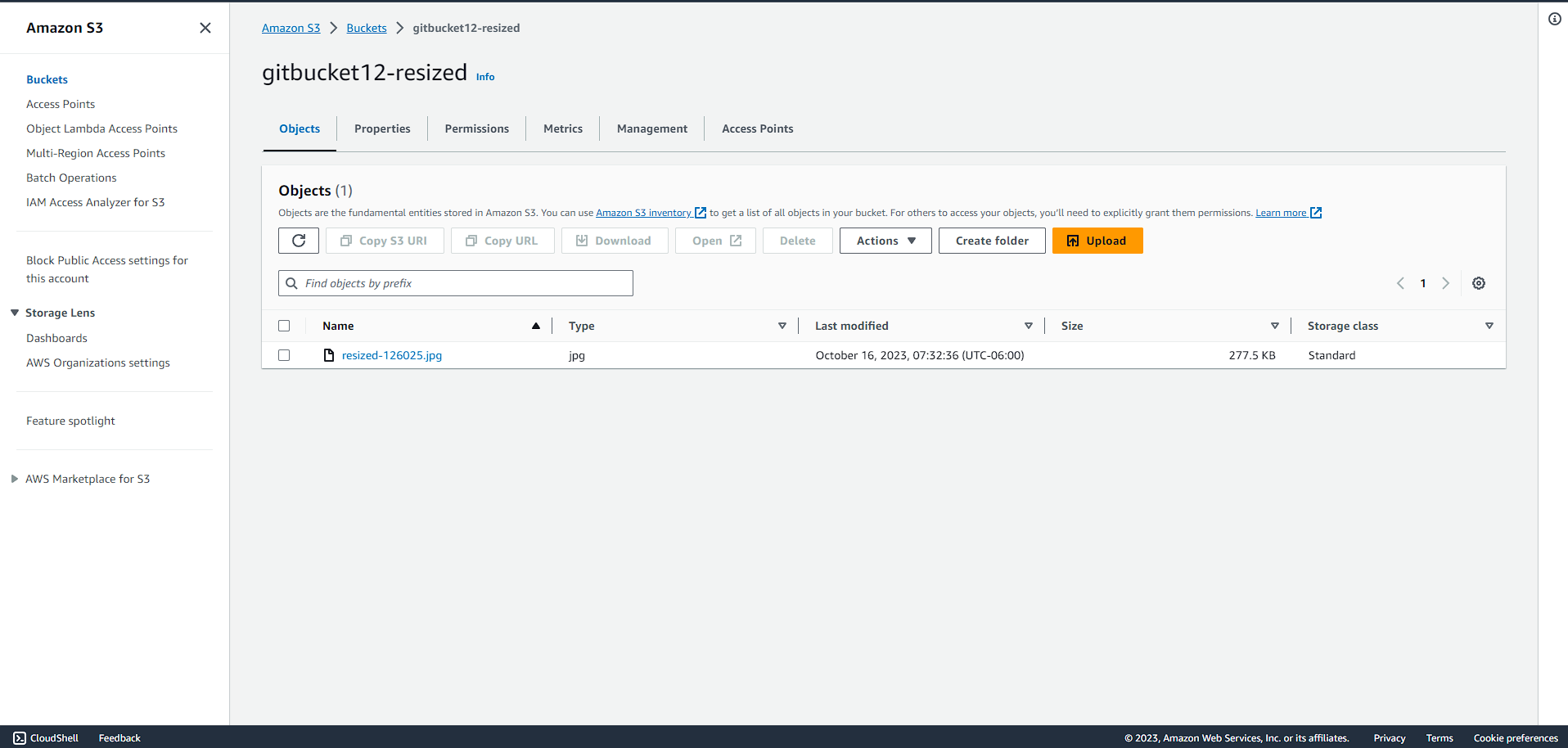Click the Open button

pyautogui.click(x=715, y=241)
